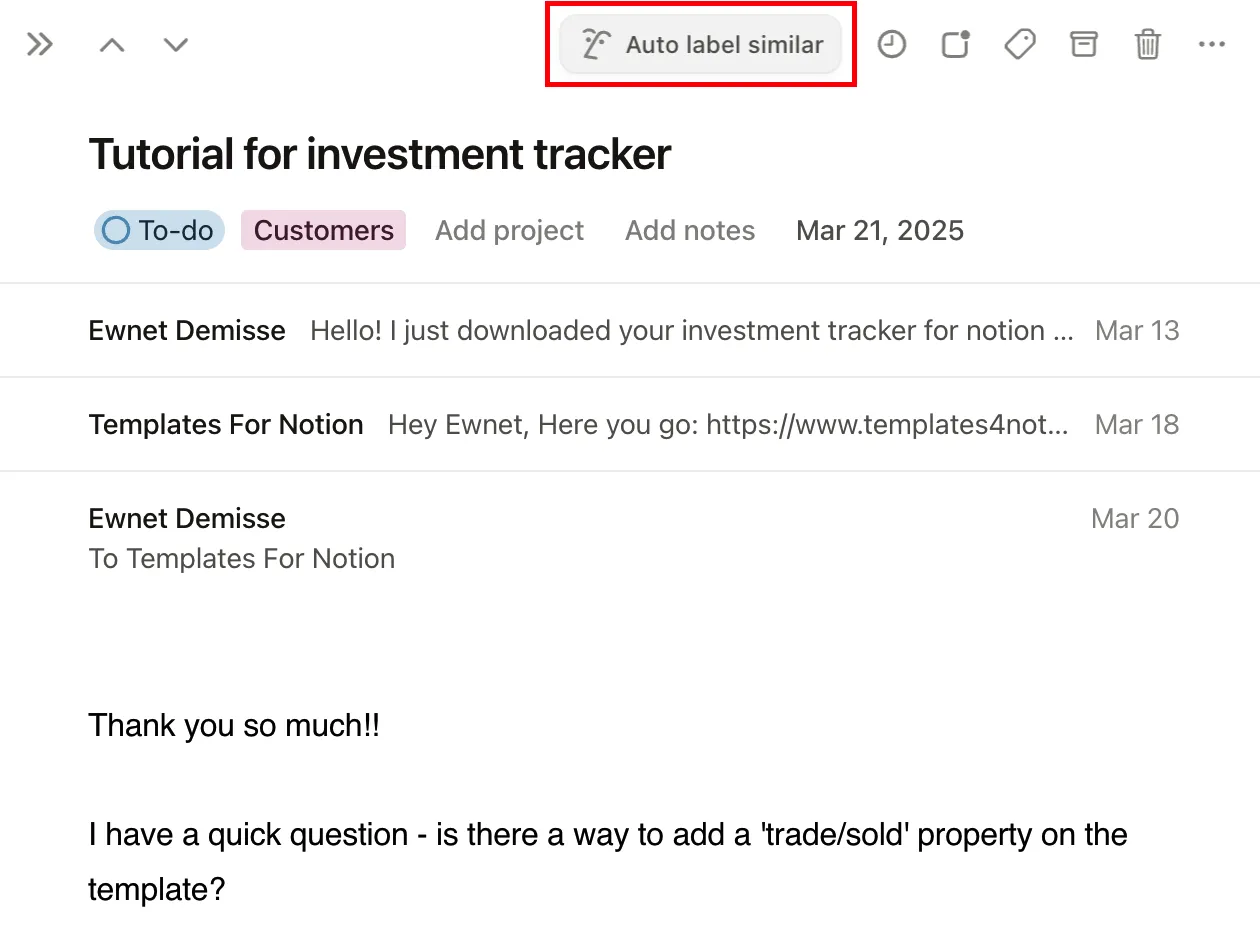The image size is (1260, 928).
Task: Go to next thread with down chevron
Action: [x=176, y=44]
